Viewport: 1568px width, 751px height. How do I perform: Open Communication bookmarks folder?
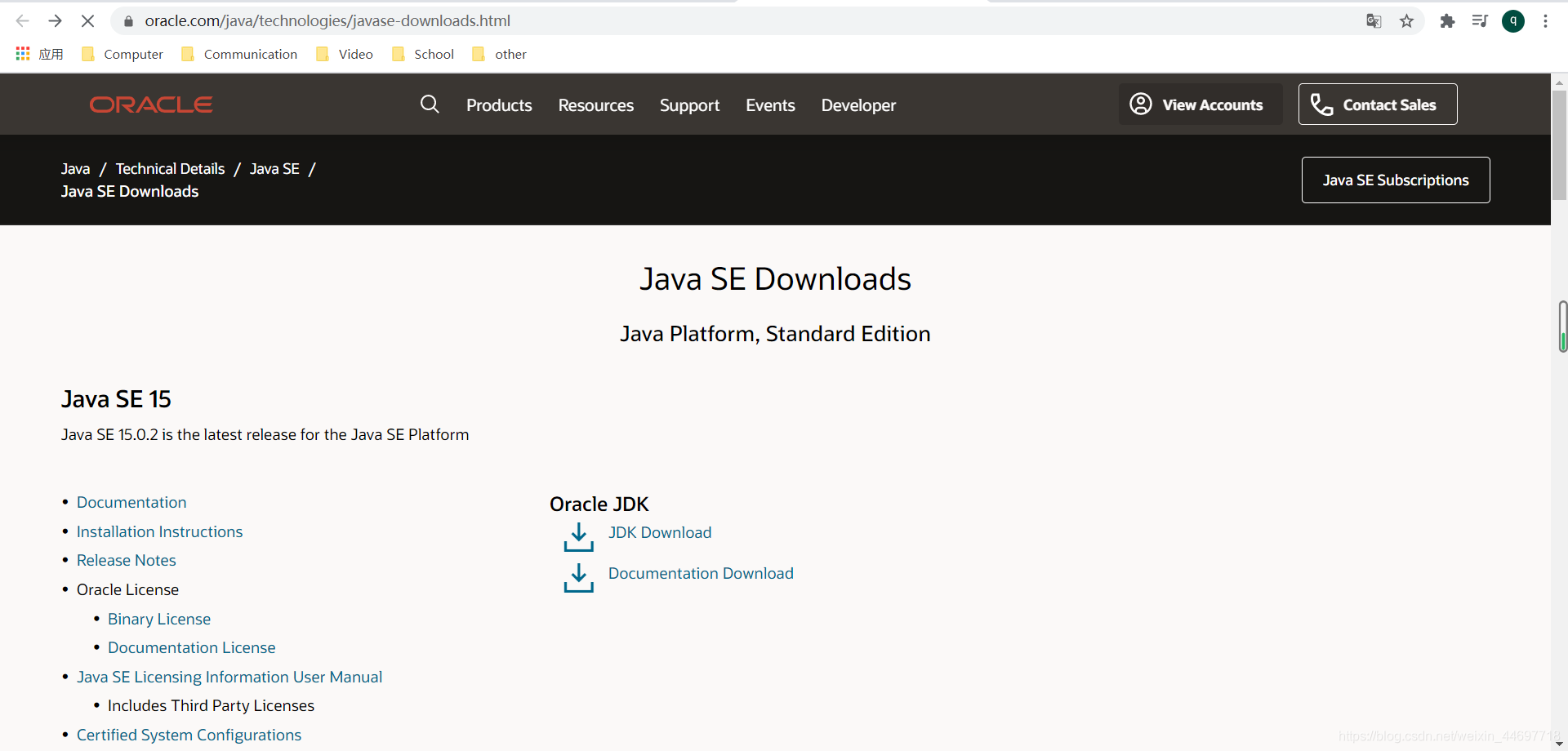239,54
